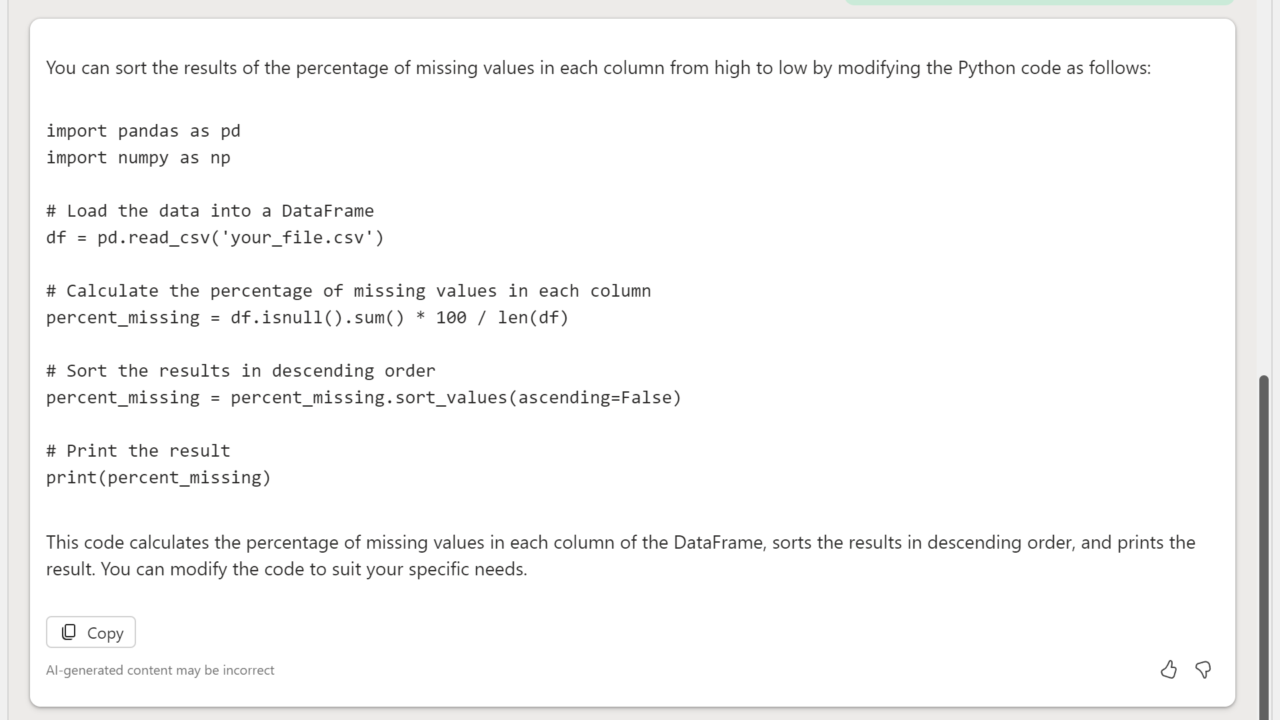1280x720 pixels.
Task: Click the intro sentence starting 'You can sort'
Action: pos(598,68)
